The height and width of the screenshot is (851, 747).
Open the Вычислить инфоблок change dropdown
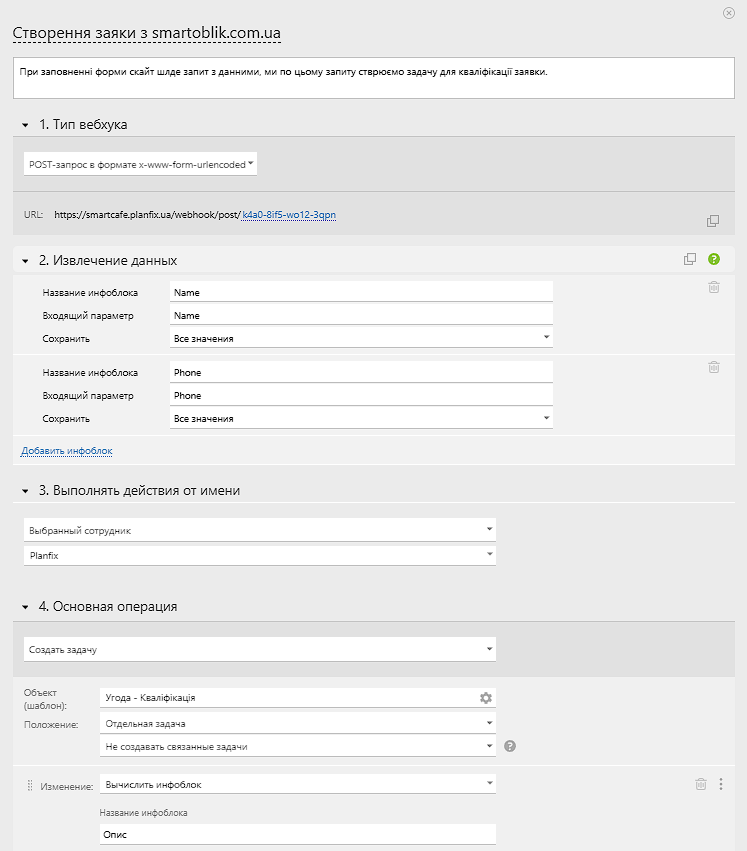pyautogui.click(x=297, y=784)
